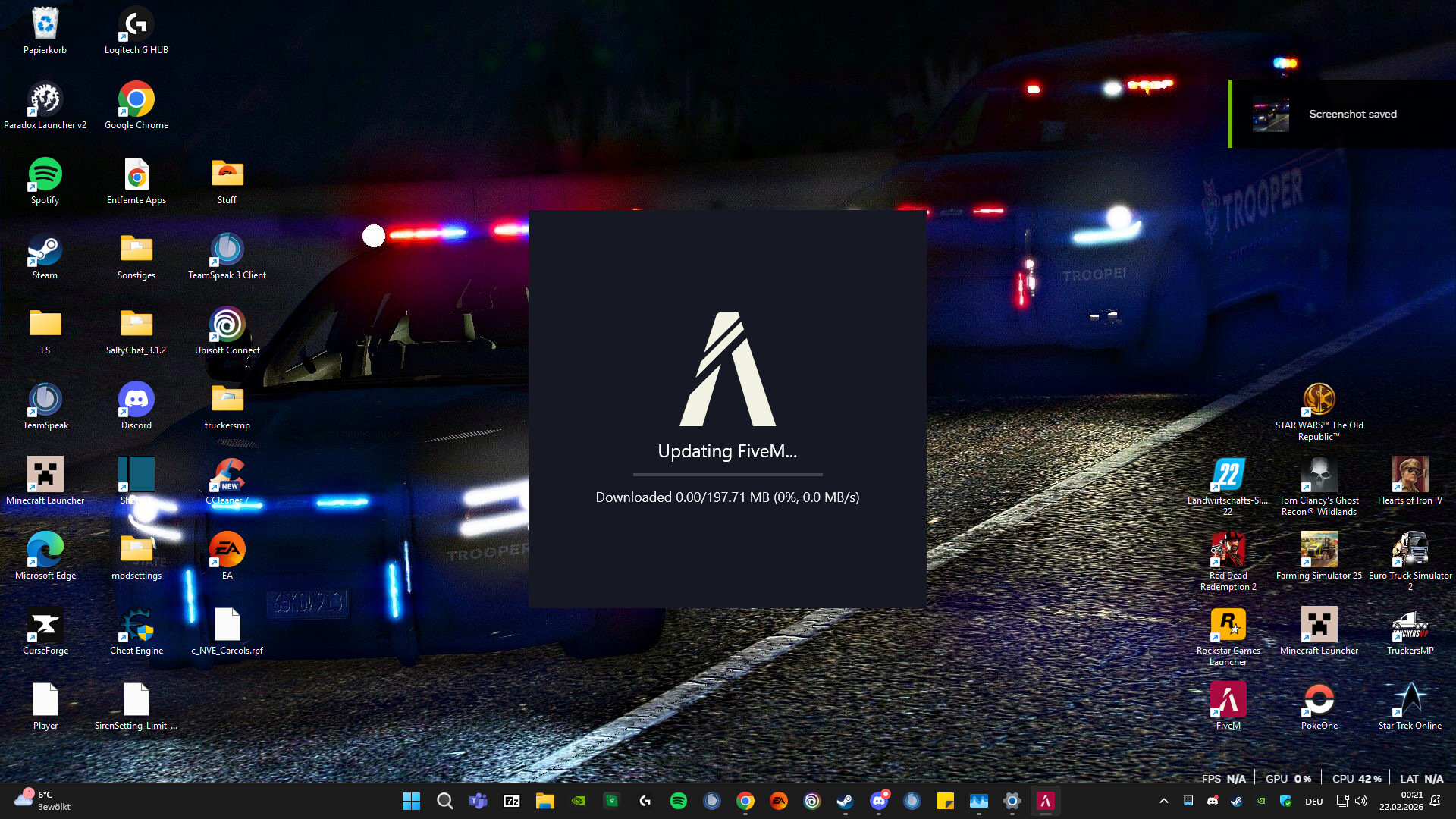
Task: Expand the hidden system tray icons chevron
Action: pyautogui.click(x=1163, y=801)
